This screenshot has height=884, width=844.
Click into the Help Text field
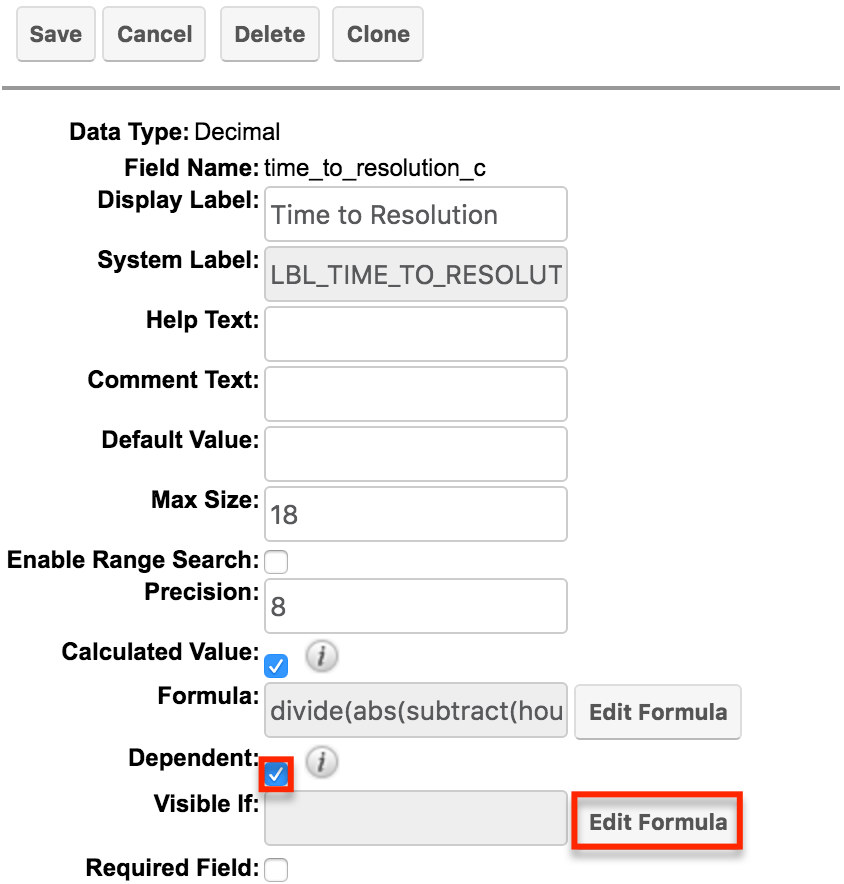[x=416, y=334]
